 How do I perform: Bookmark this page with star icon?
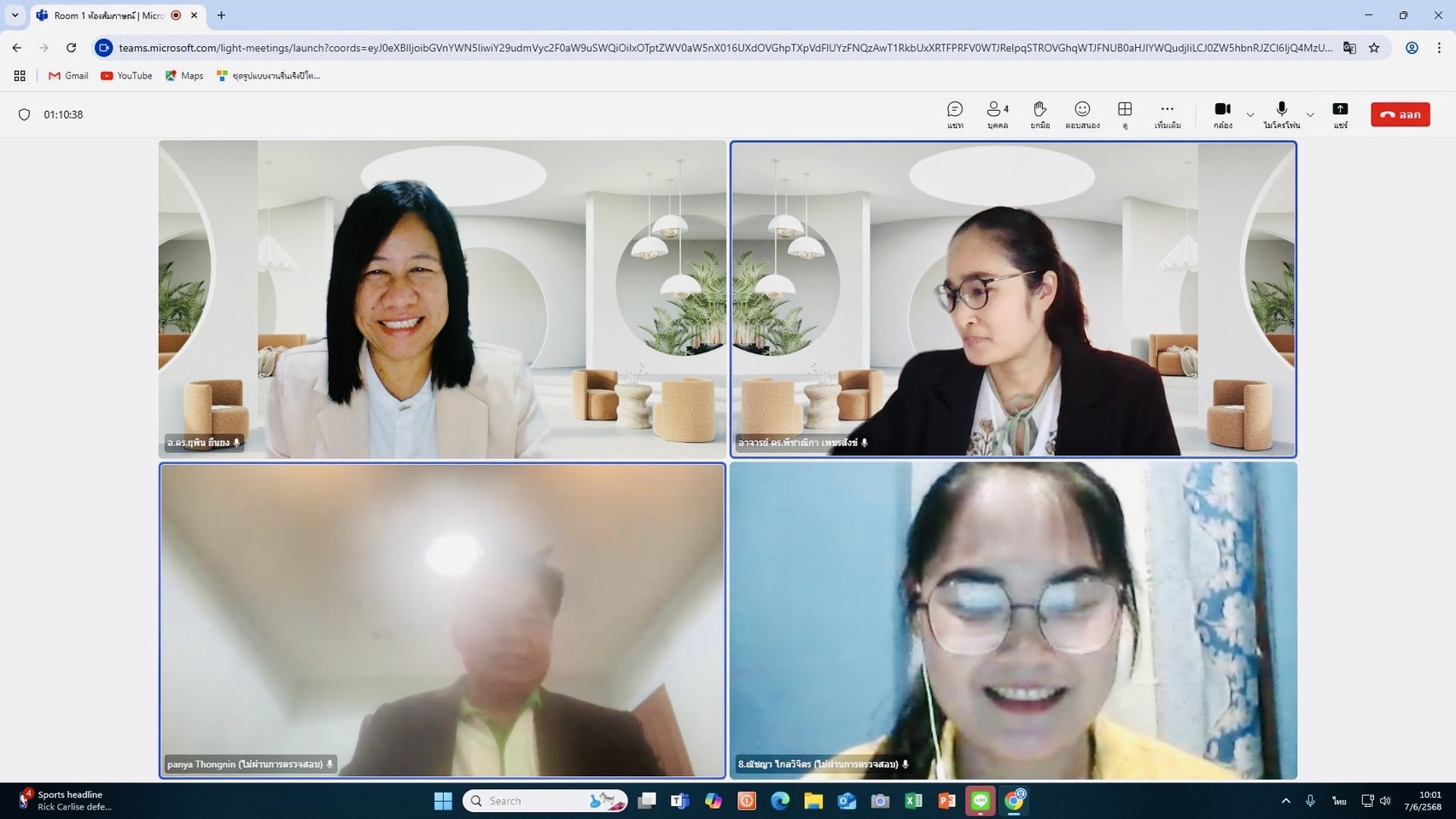1374,48
